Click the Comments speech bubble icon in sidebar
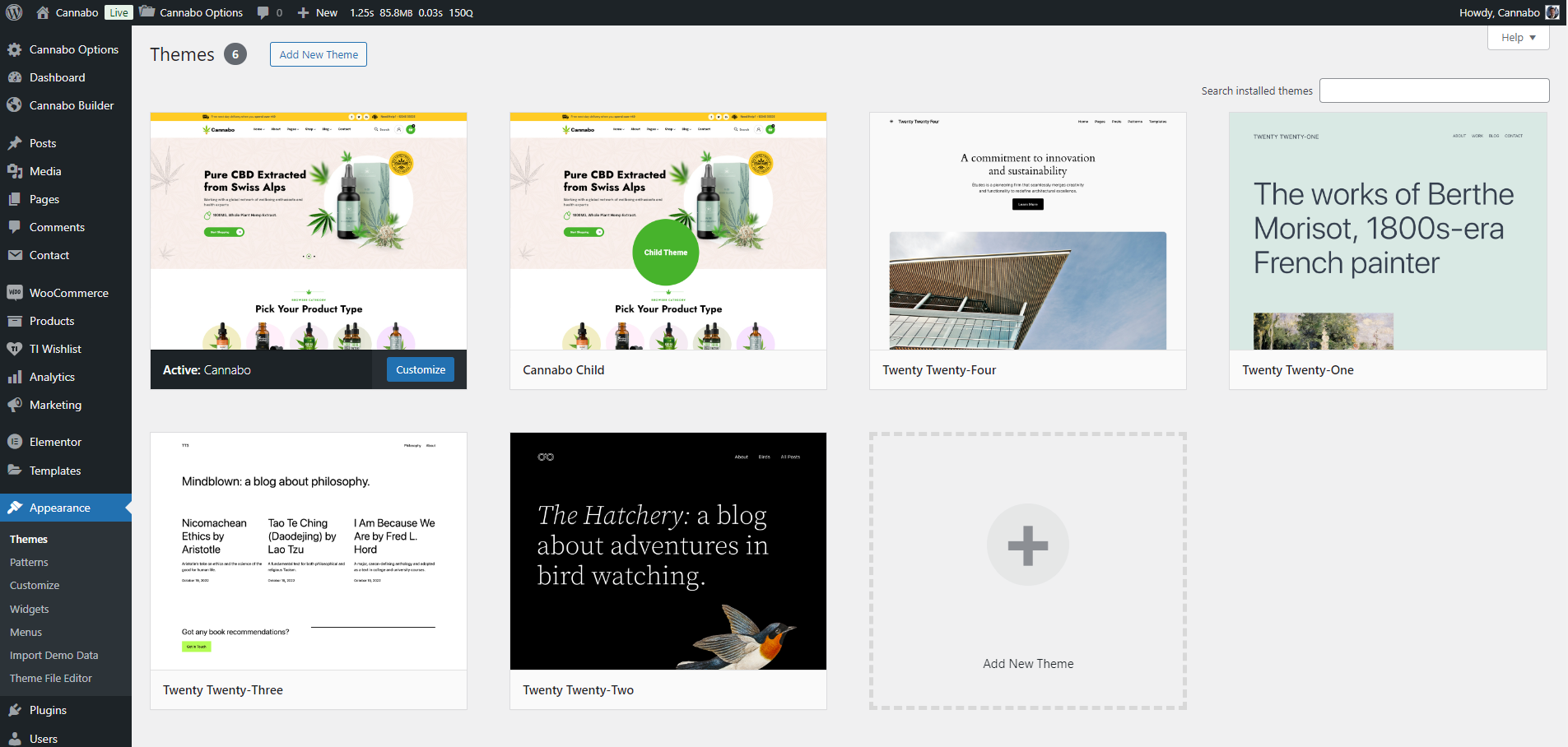Screen dimensions: 1568x747 (15, 227)
